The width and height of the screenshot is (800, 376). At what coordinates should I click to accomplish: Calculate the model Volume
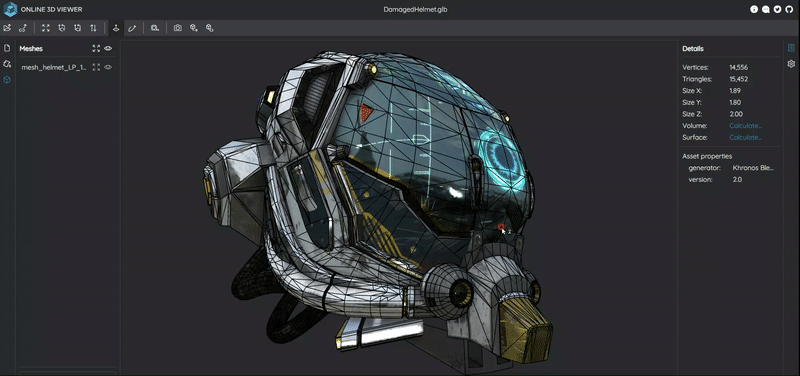pyautogui.click(x=745, y=126)
